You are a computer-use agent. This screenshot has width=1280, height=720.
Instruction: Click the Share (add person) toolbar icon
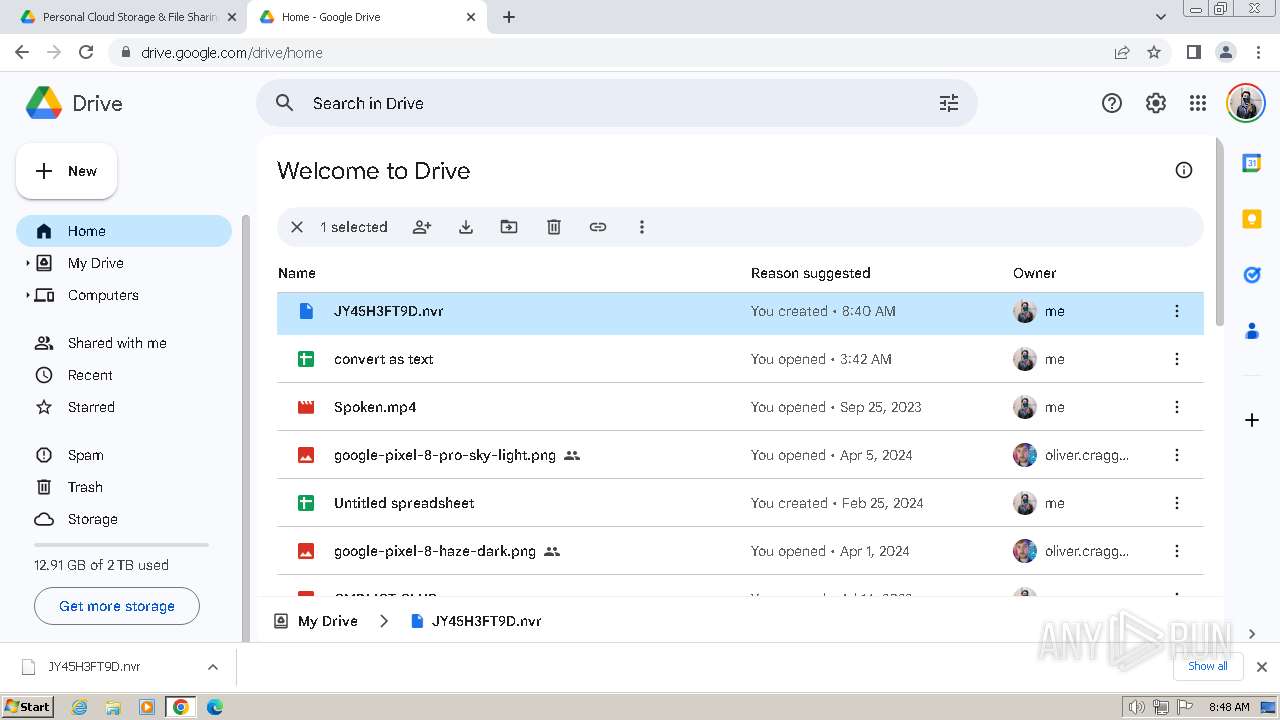point(422,227)
